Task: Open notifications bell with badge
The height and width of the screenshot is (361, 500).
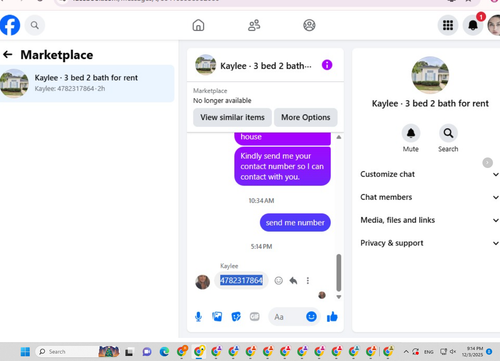Action: (x=473, y=25)
